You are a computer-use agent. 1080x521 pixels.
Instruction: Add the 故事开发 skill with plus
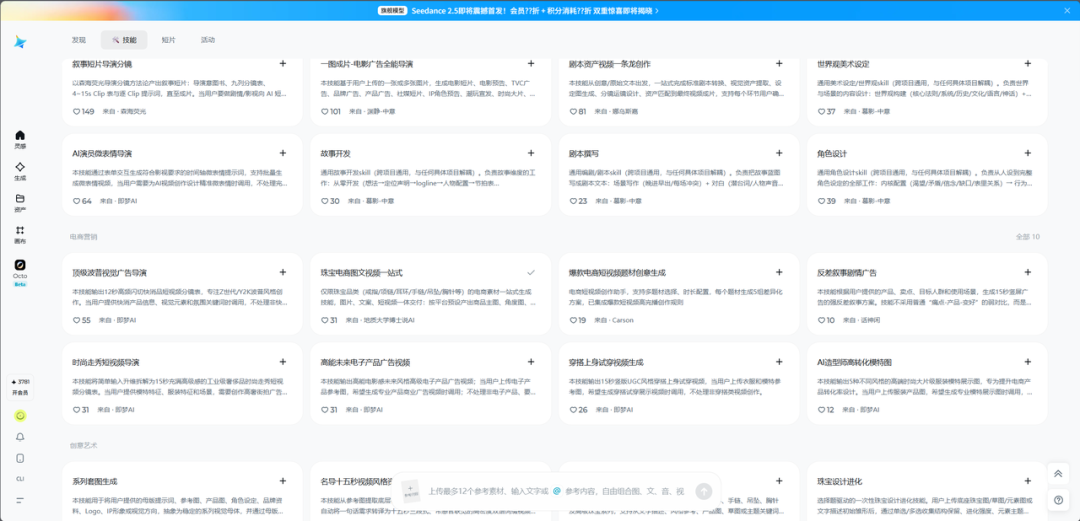(530, 153)
